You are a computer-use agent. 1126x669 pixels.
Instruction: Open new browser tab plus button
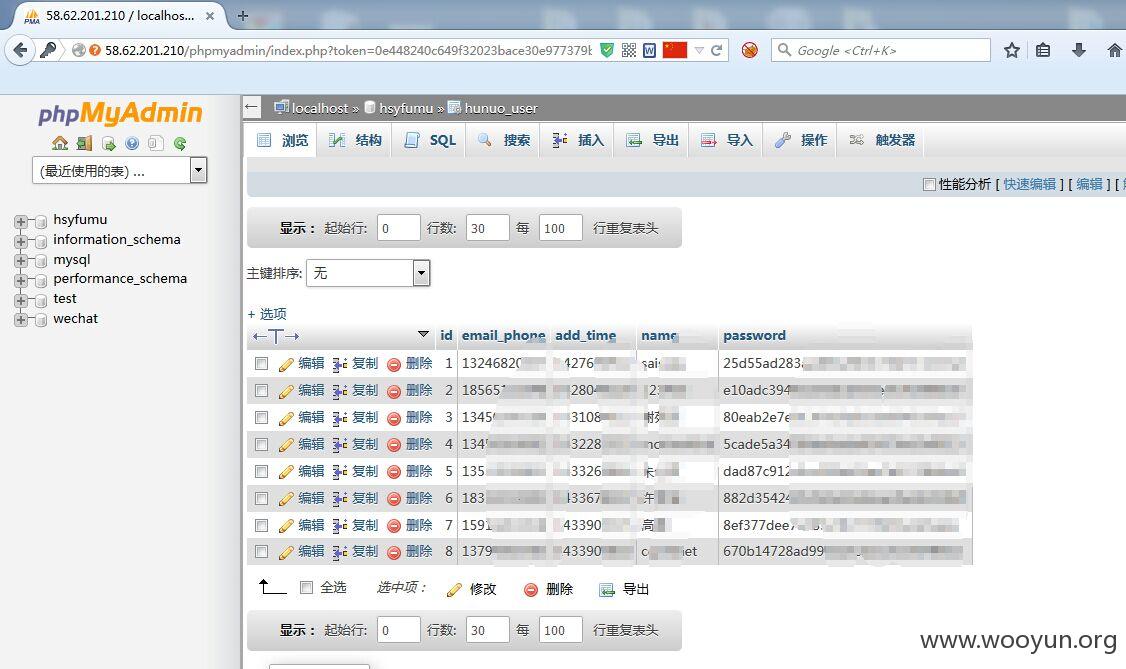pyautogui.click(x=243, y=15)
